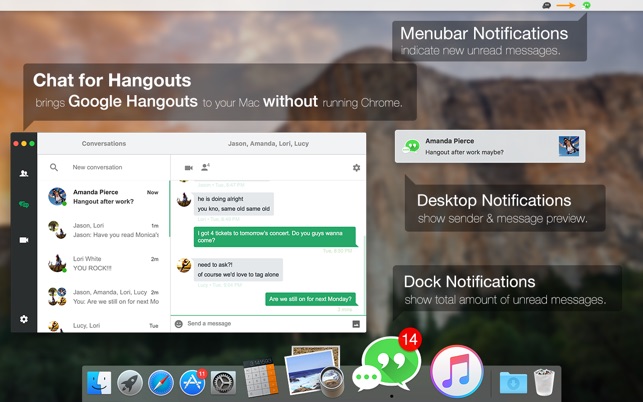Open the Jason, Lori conversation

point(103,230)
